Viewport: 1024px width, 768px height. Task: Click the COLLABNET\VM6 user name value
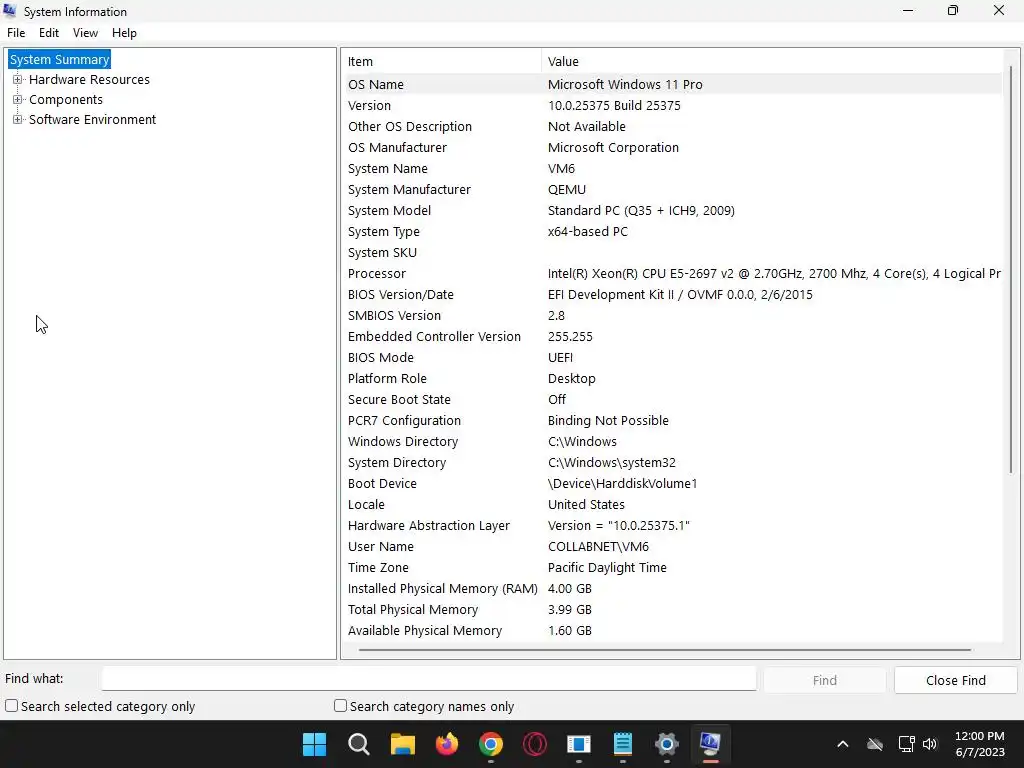(598, 547)
